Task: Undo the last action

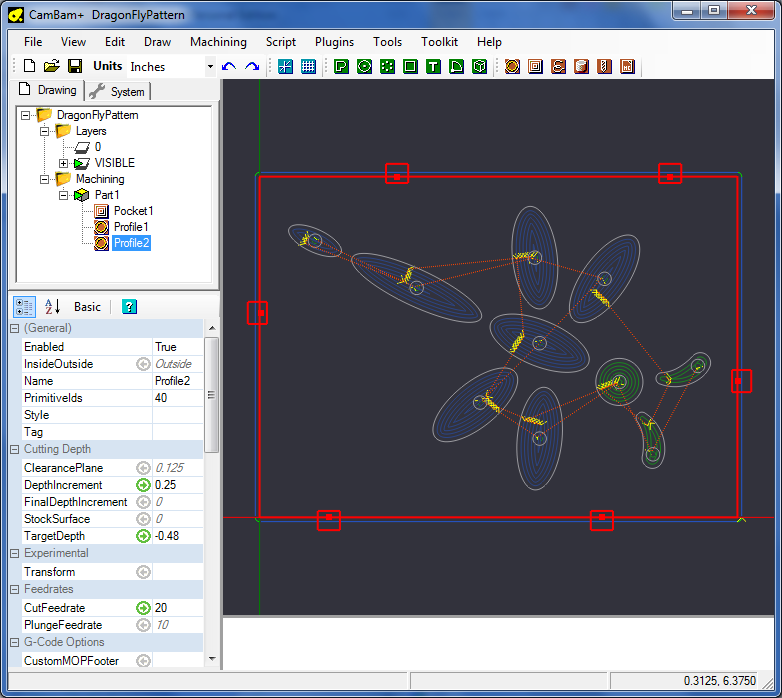Action: tap(229, 66)
